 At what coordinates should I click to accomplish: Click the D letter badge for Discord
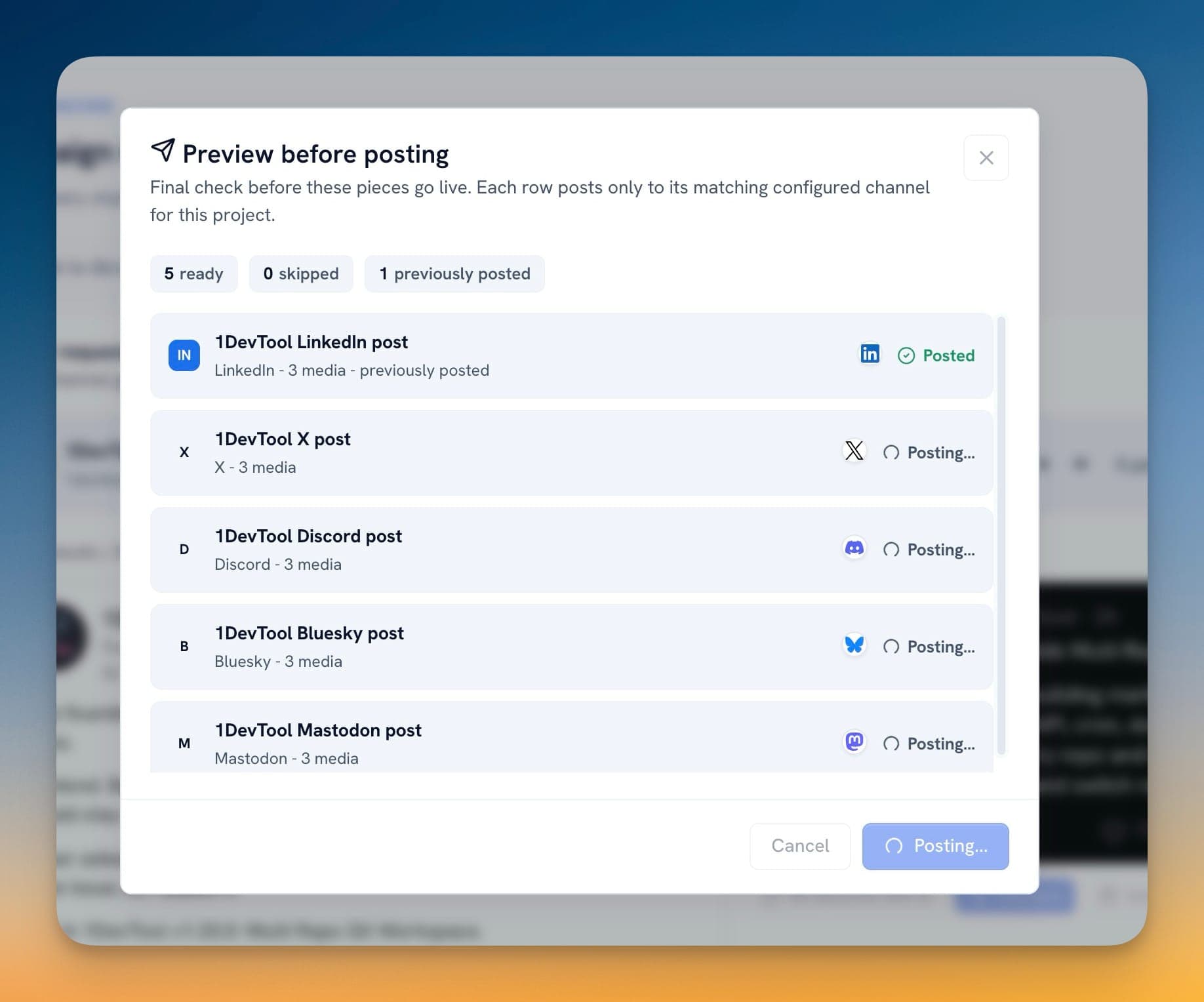(x=184, y=550)
